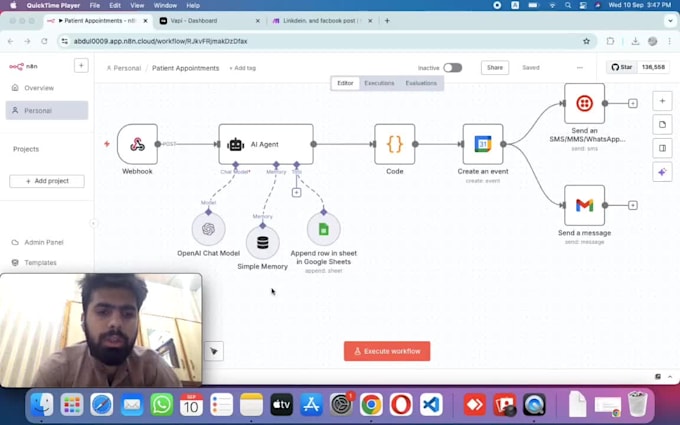Click the Execute workflow button
The image size is (680, 425).
coord(387,351)
